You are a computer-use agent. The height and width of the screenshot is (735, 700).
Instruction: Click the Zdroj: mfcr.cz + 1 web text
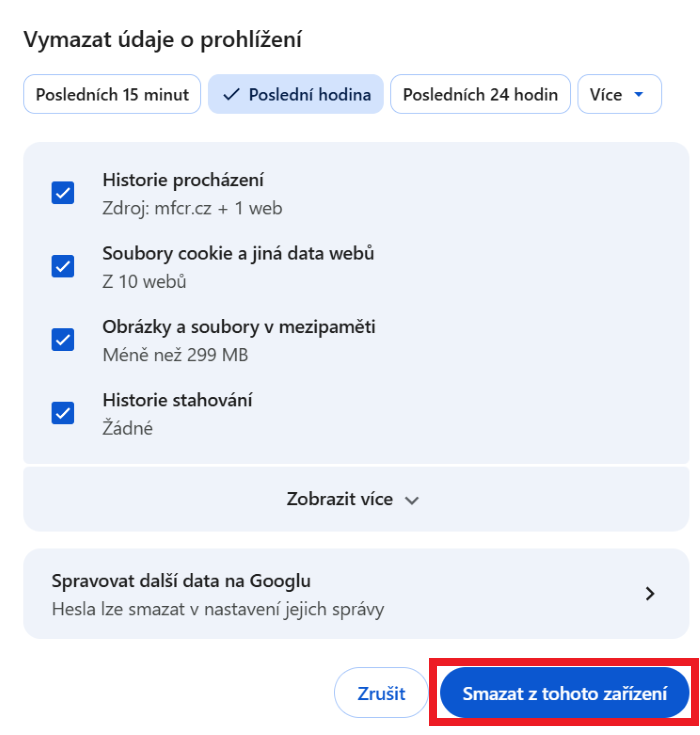[x=192, y=208]
